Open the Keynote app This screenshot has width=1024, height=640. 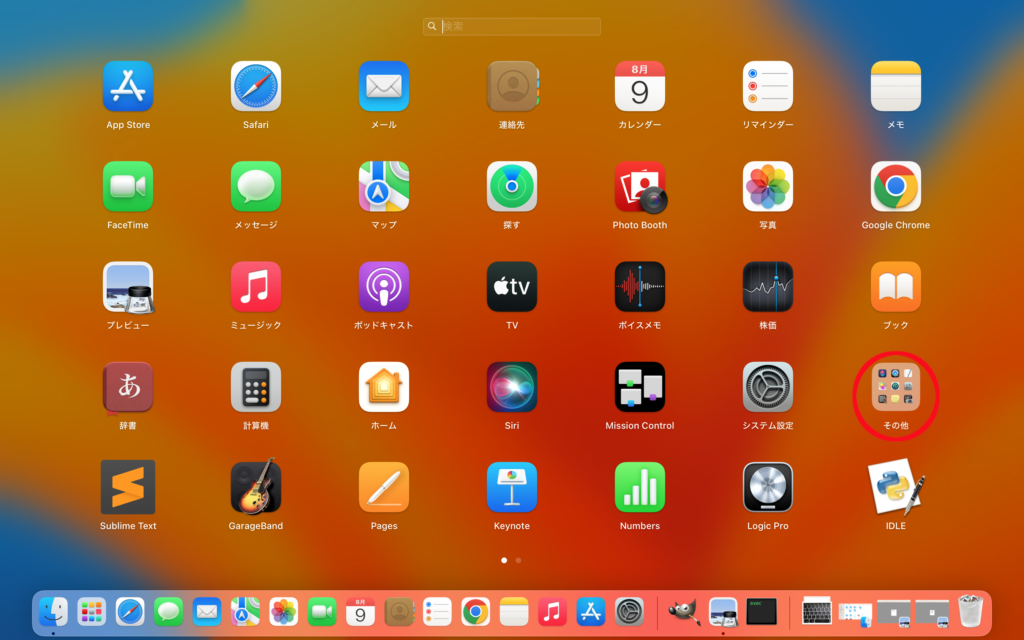512,487
